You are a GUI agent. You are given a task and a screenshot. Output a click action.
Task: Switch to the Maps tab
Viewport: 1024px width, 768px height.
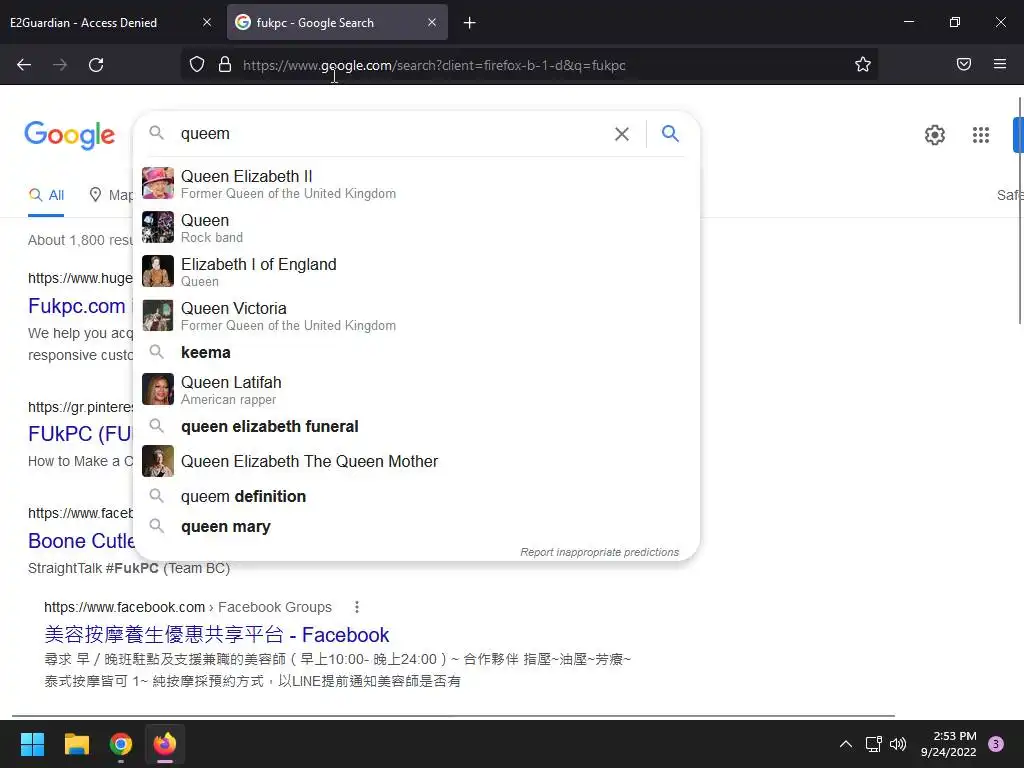click(x=112, y=195)
